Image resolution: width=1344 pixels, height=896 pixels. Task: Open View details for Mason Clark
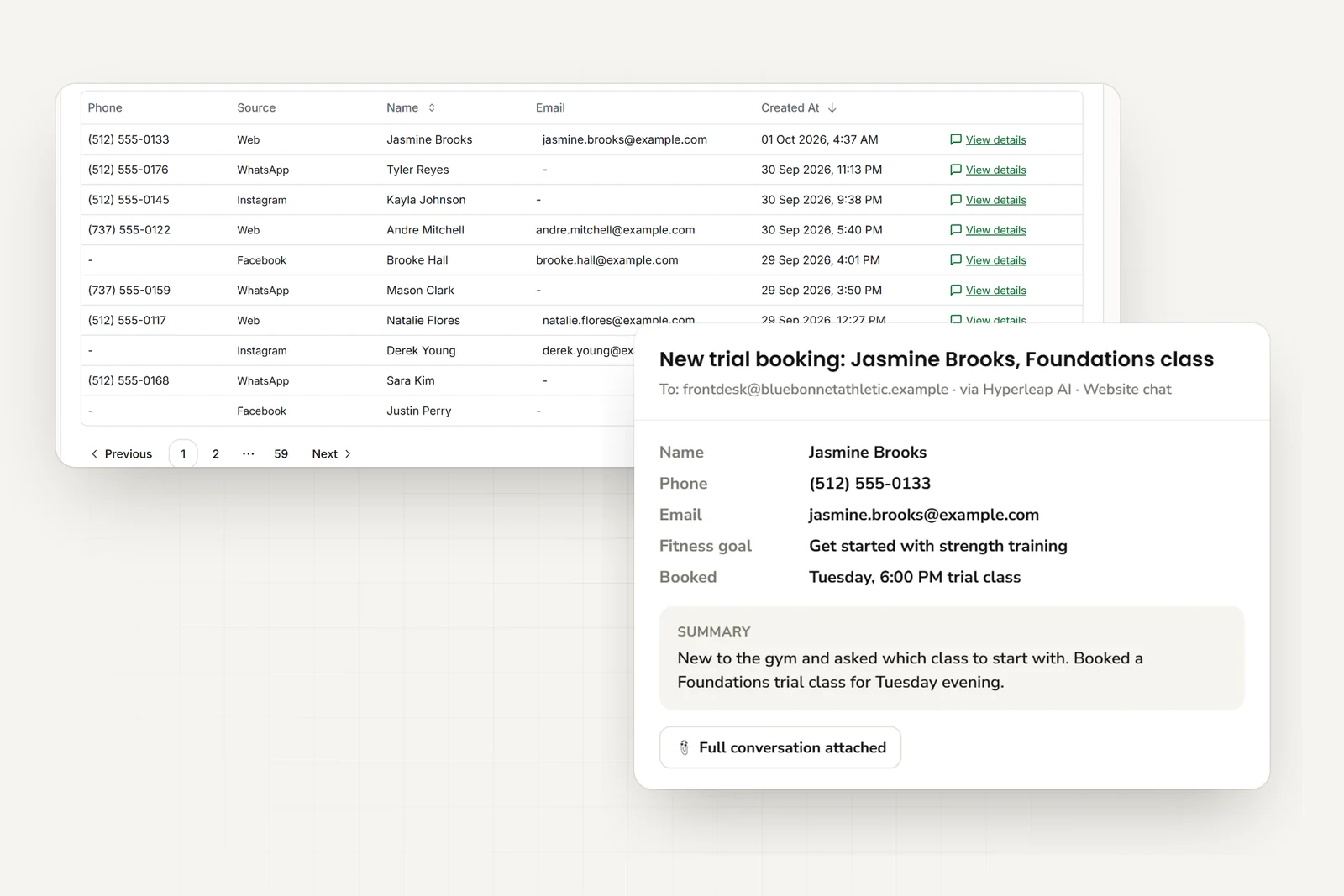[x=988, y=291]
